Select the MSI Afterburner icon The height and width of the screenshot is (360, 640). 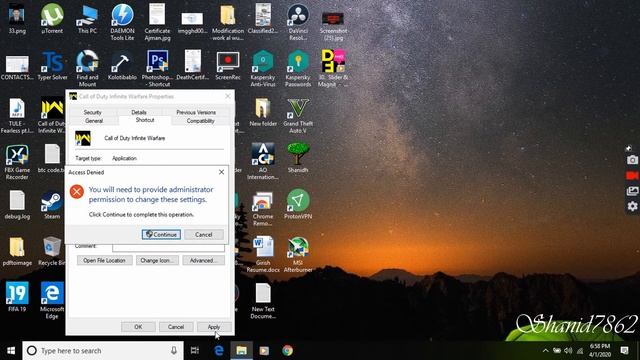[298, 254]
